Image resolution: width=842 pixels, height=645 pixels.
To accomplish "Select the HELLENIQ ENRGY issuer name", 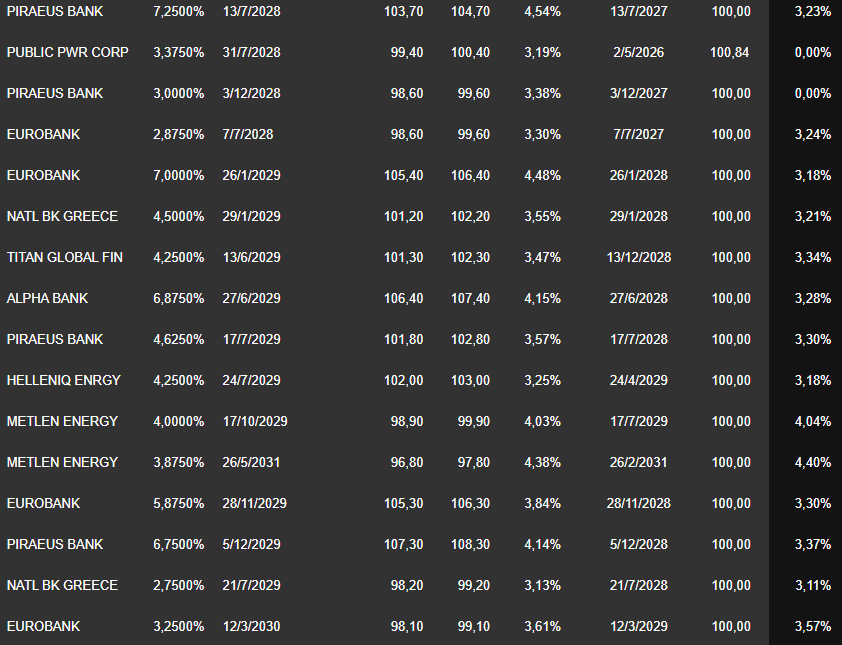I will pyautogui.click(x=63, y=380).
